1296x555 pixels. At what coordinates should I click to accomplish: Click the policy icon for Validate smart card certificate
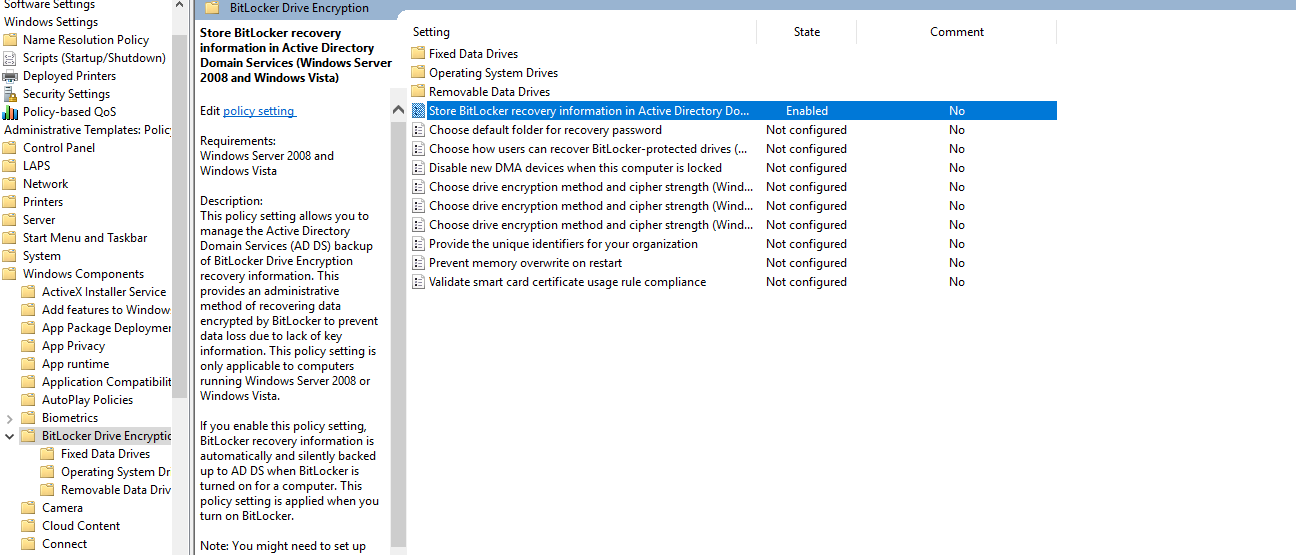418,282
